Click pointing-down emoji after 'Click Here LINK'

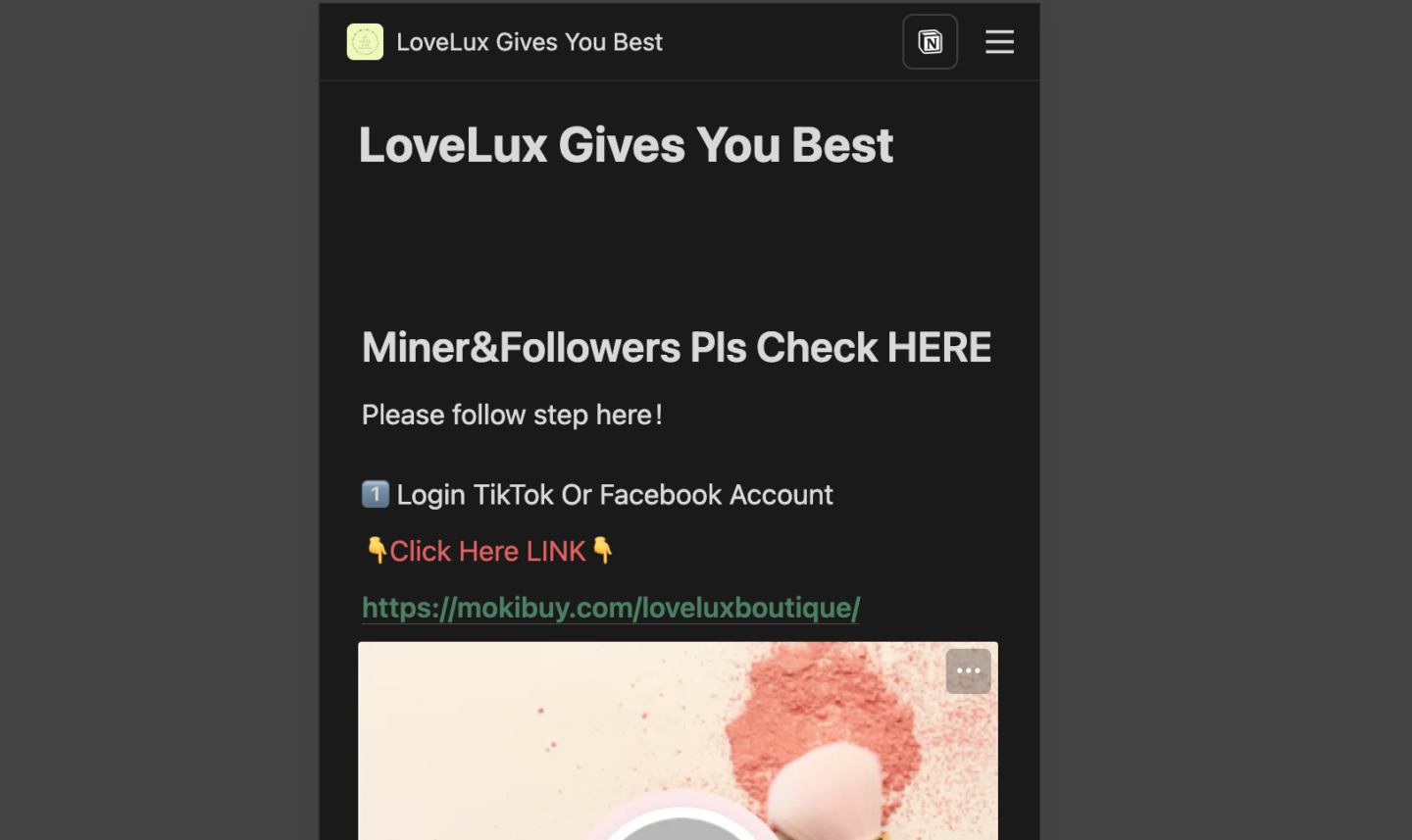pyautogui.click(x=602, y=550)
